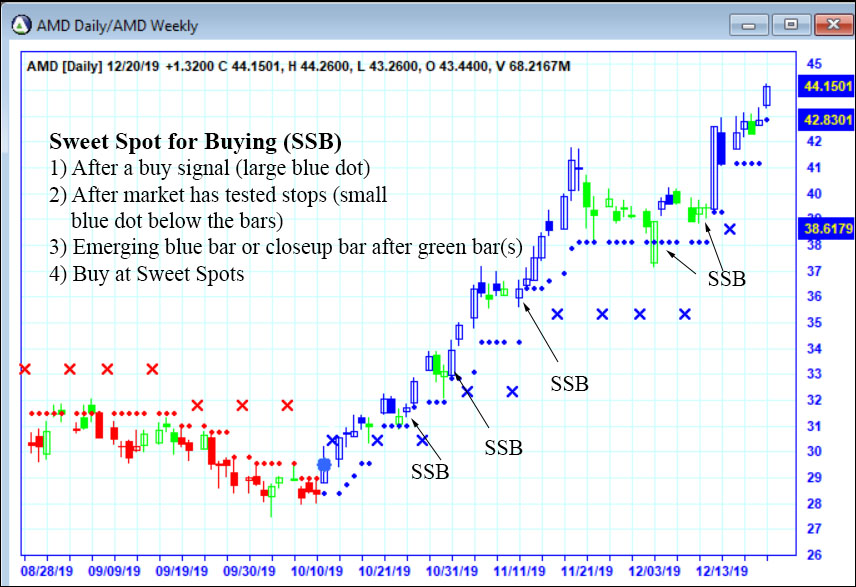Click the 42.8301 price label
This screenshot has height=587, width=856.
[x=826, y=120]
